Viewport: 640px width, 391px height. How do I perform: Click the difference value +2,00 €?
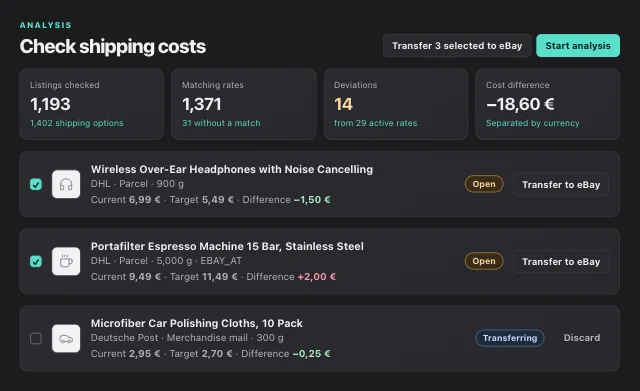click(x=316, y=277)
